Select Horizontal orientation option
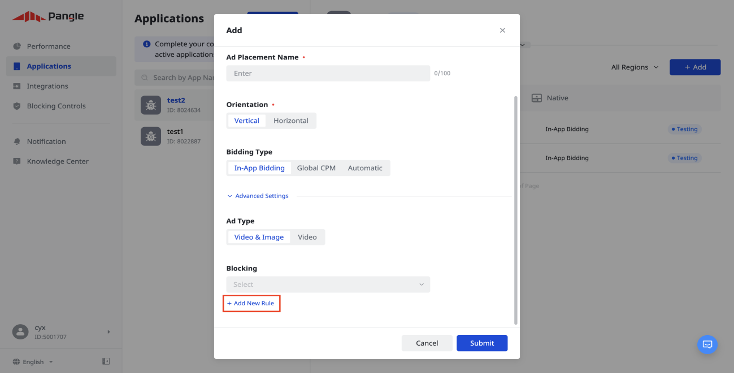The height and width of the screenshot is (374, 734). click(291, 121)
